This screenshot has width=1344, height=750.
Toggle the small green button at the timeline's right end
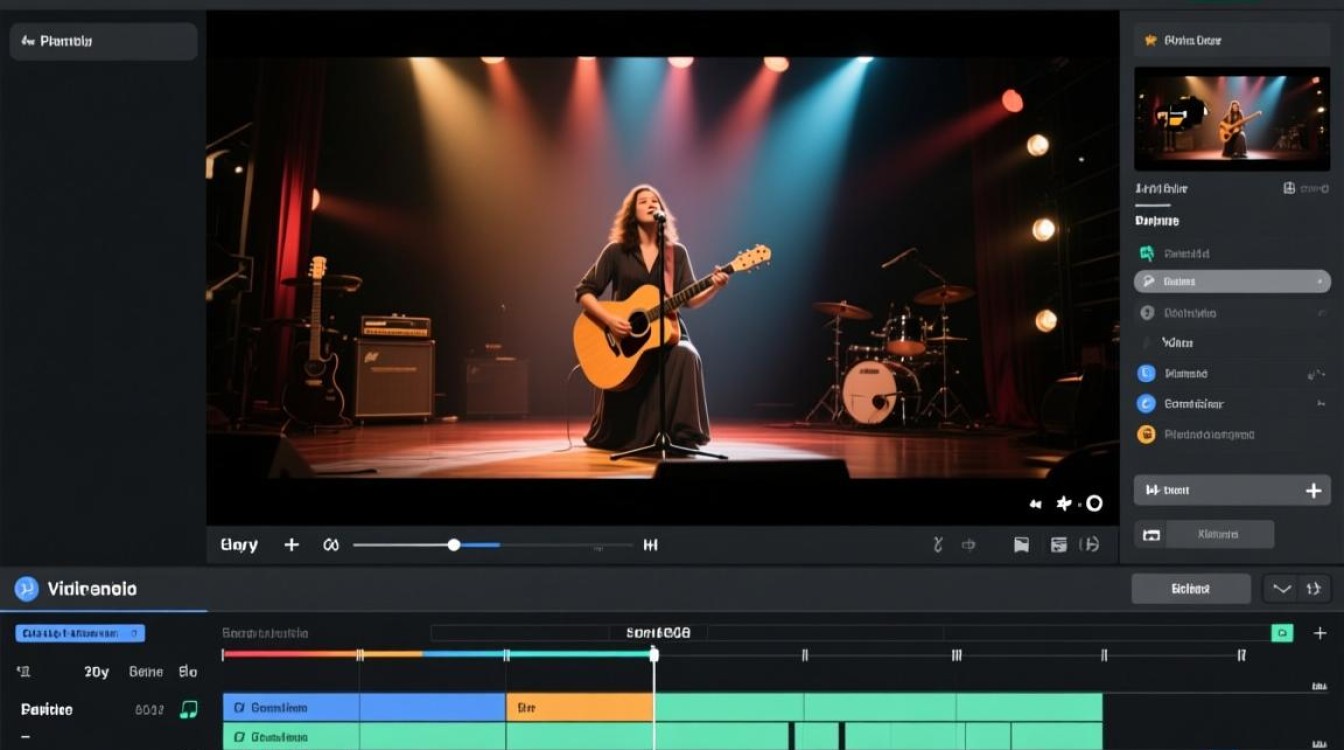pyautogui.click(x=1282, y=633)
